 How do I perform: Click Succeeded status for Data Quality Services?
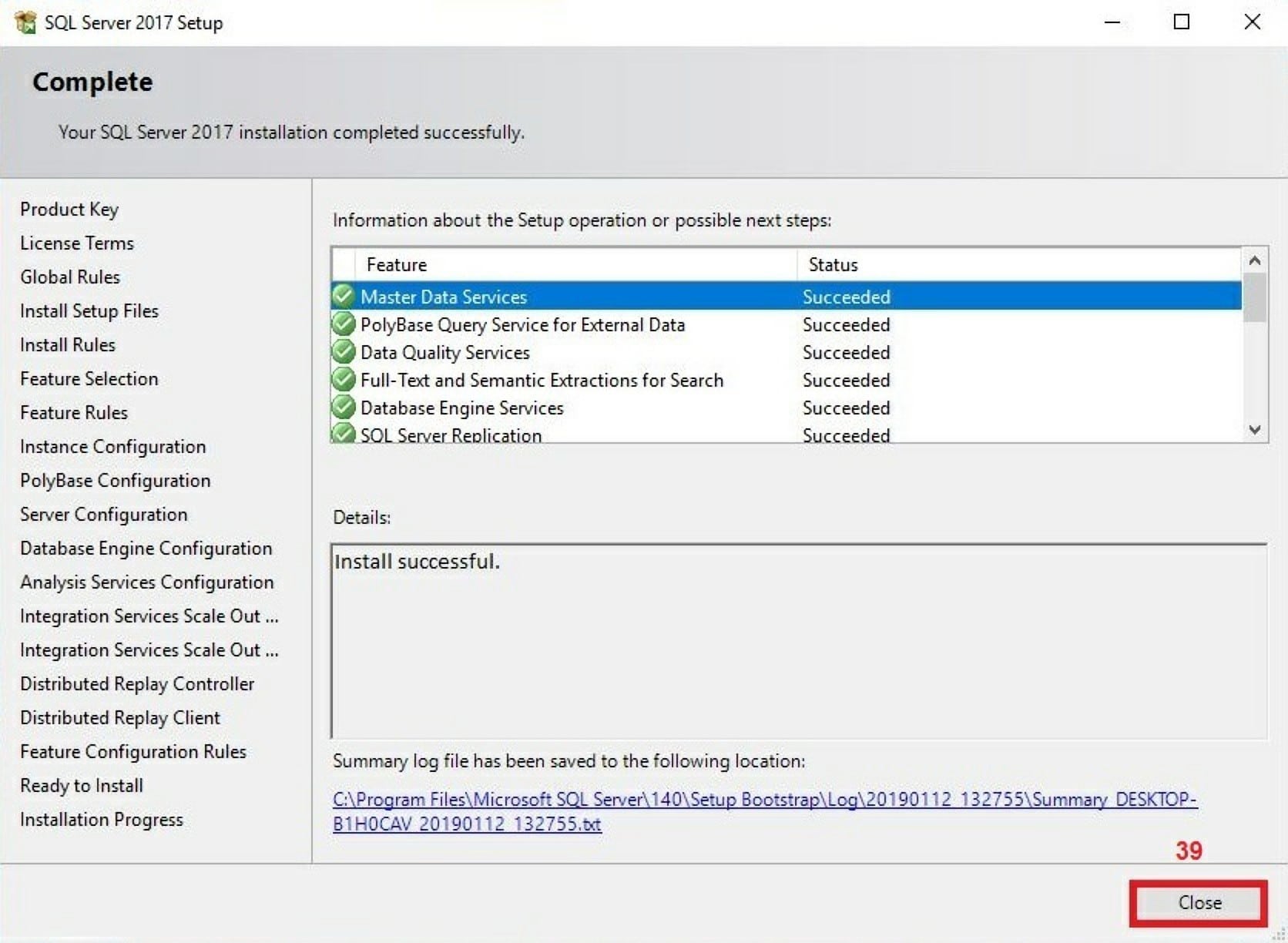click(x=846, y=352)
